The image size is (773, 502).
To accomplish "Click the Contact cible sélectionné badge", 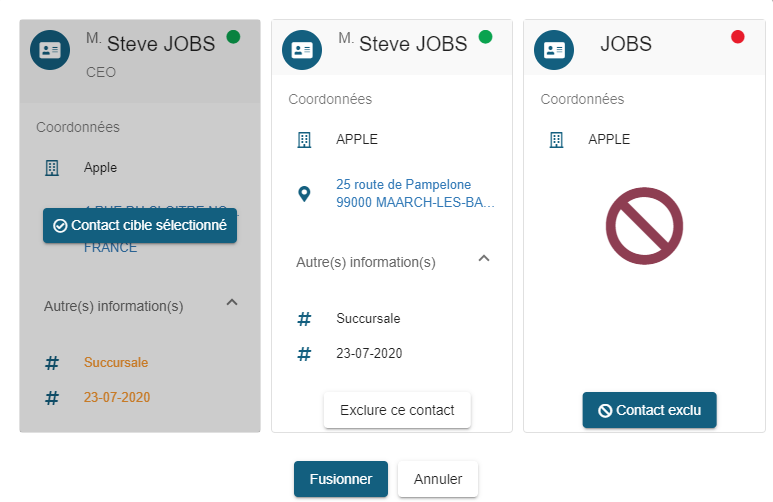I will pos(140,226).
